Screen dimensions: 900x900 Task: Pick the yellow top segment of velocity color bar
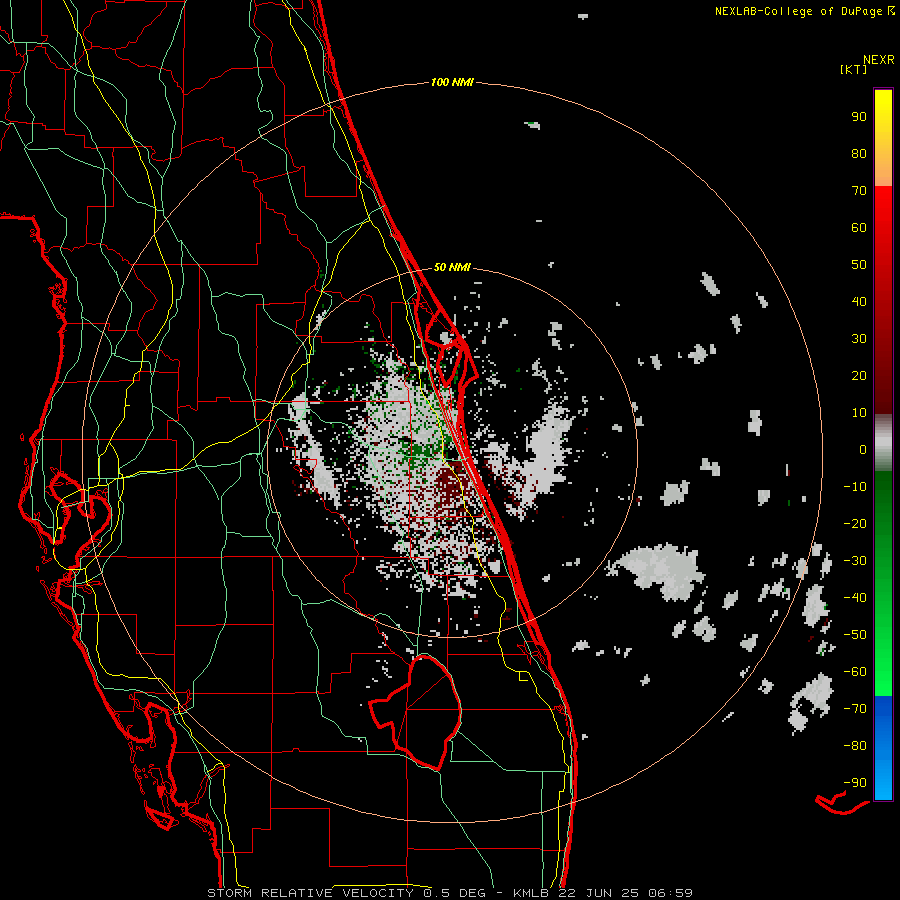tap(883, 138)
